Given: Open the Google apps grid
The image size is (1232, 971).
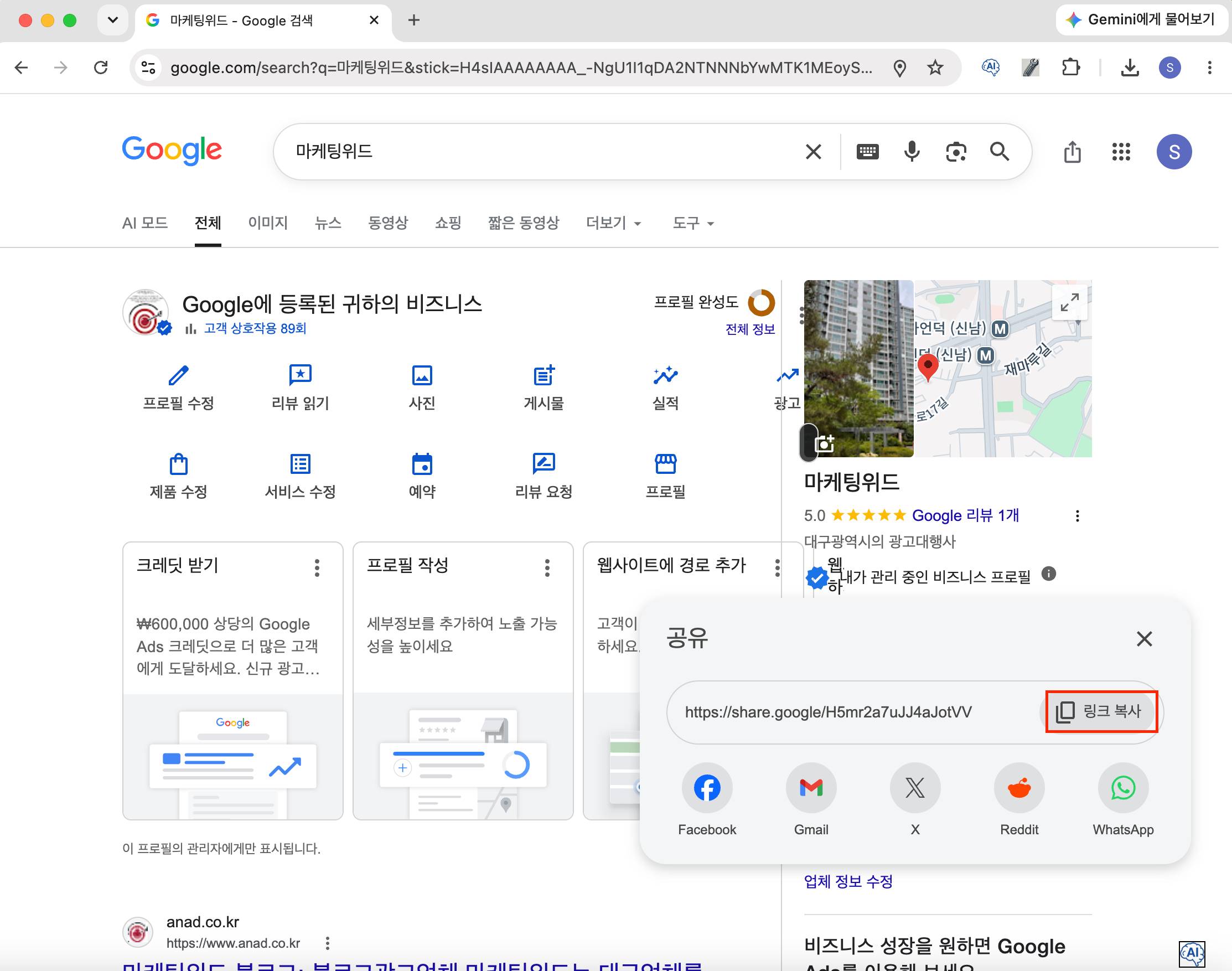Looking at the screenshot, I should pyautogui.click(x=1121, y=152).
